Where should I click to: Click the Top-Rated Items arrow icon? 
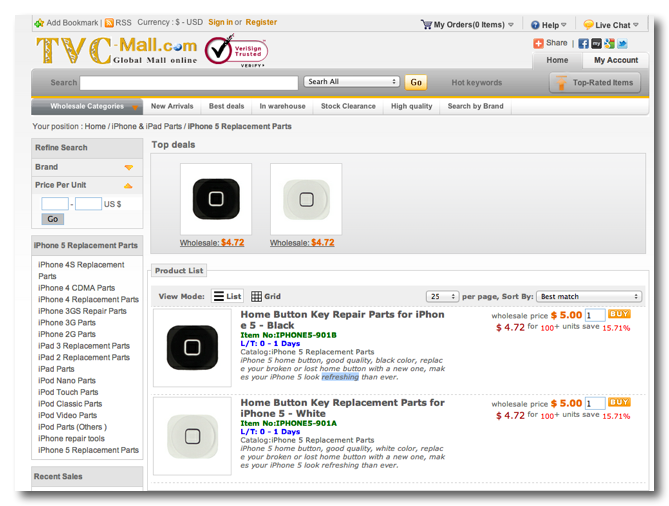coord(561,83)
